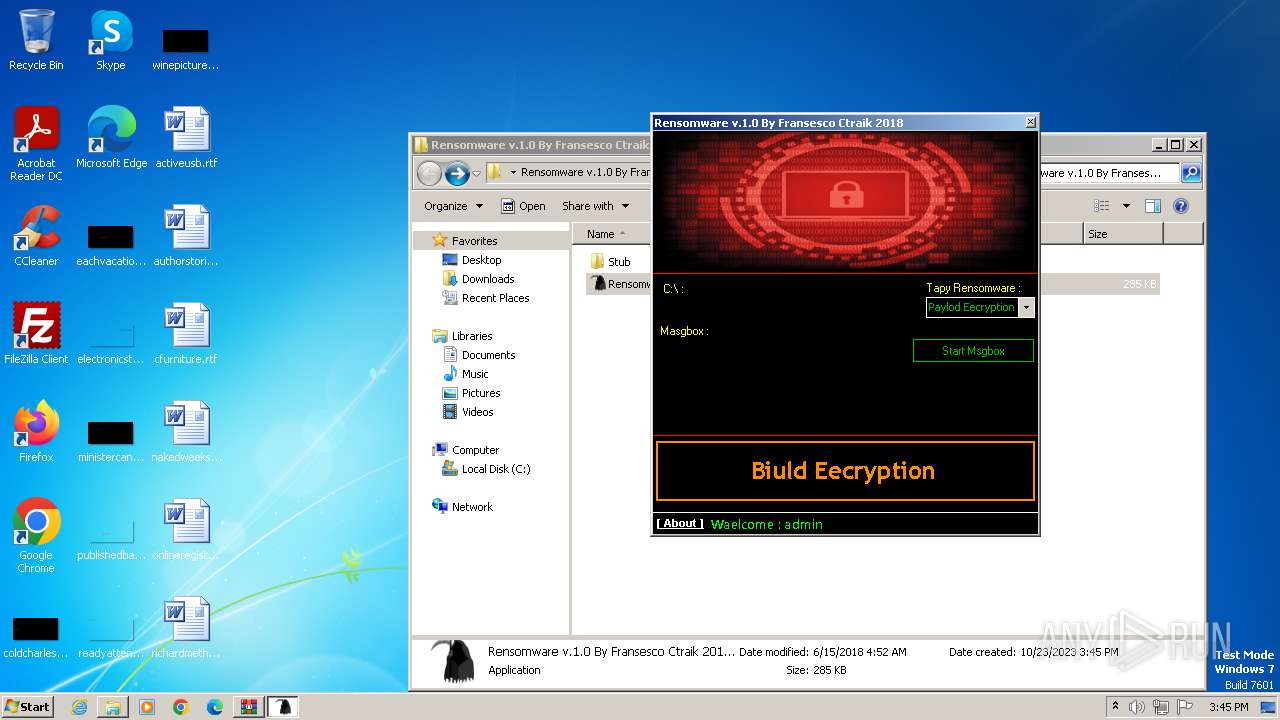The height and width of the screenshot is (720, 1280).
Task: Select the Rensomware application file row
Action: 872,284
